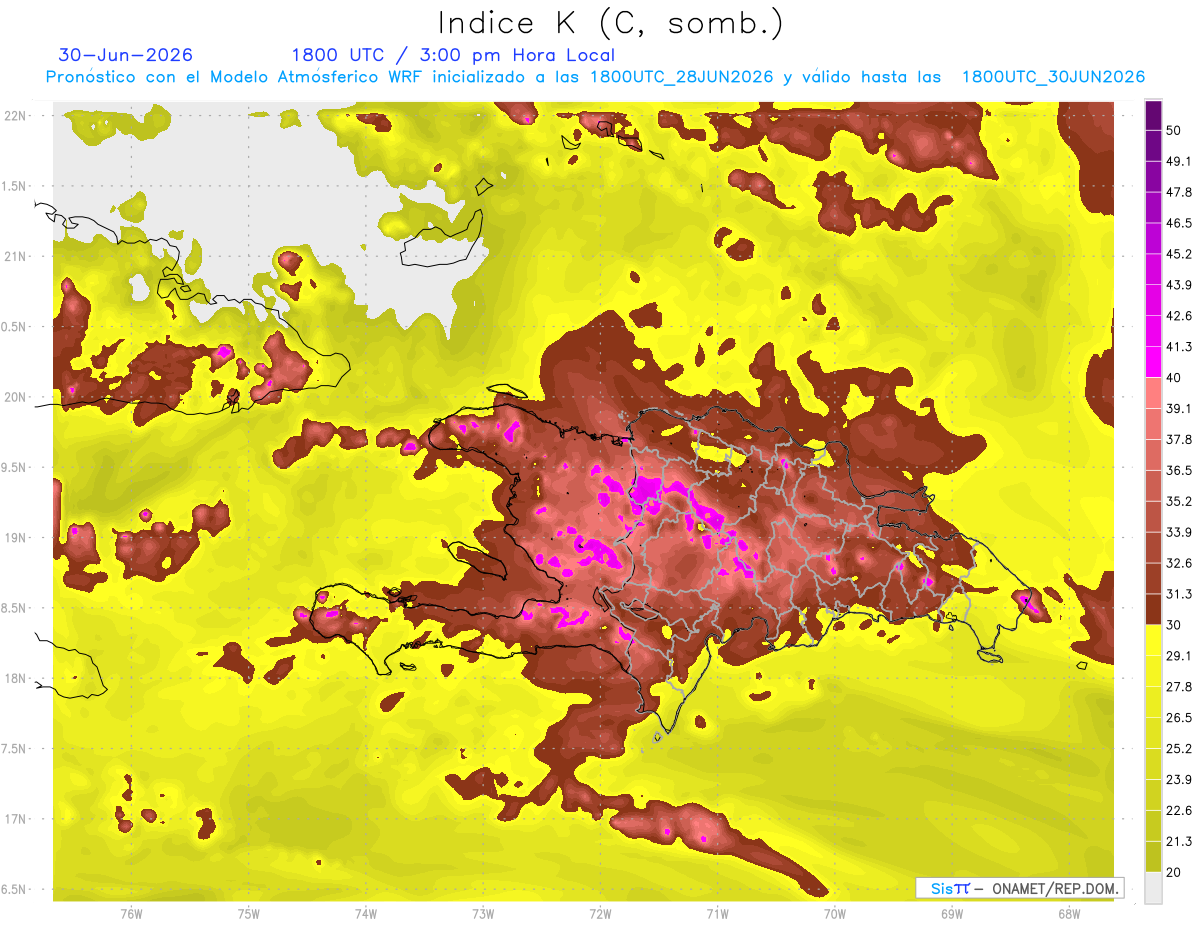Click the legend value "42.6"

1179,316
